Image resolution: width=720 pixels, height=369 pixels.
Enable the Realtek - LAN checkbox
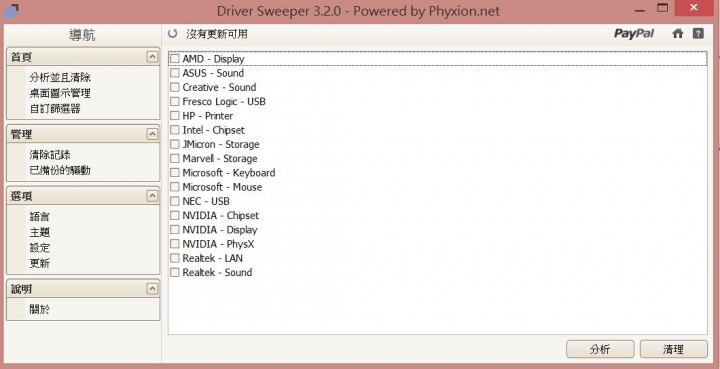[x=174, y=258]
